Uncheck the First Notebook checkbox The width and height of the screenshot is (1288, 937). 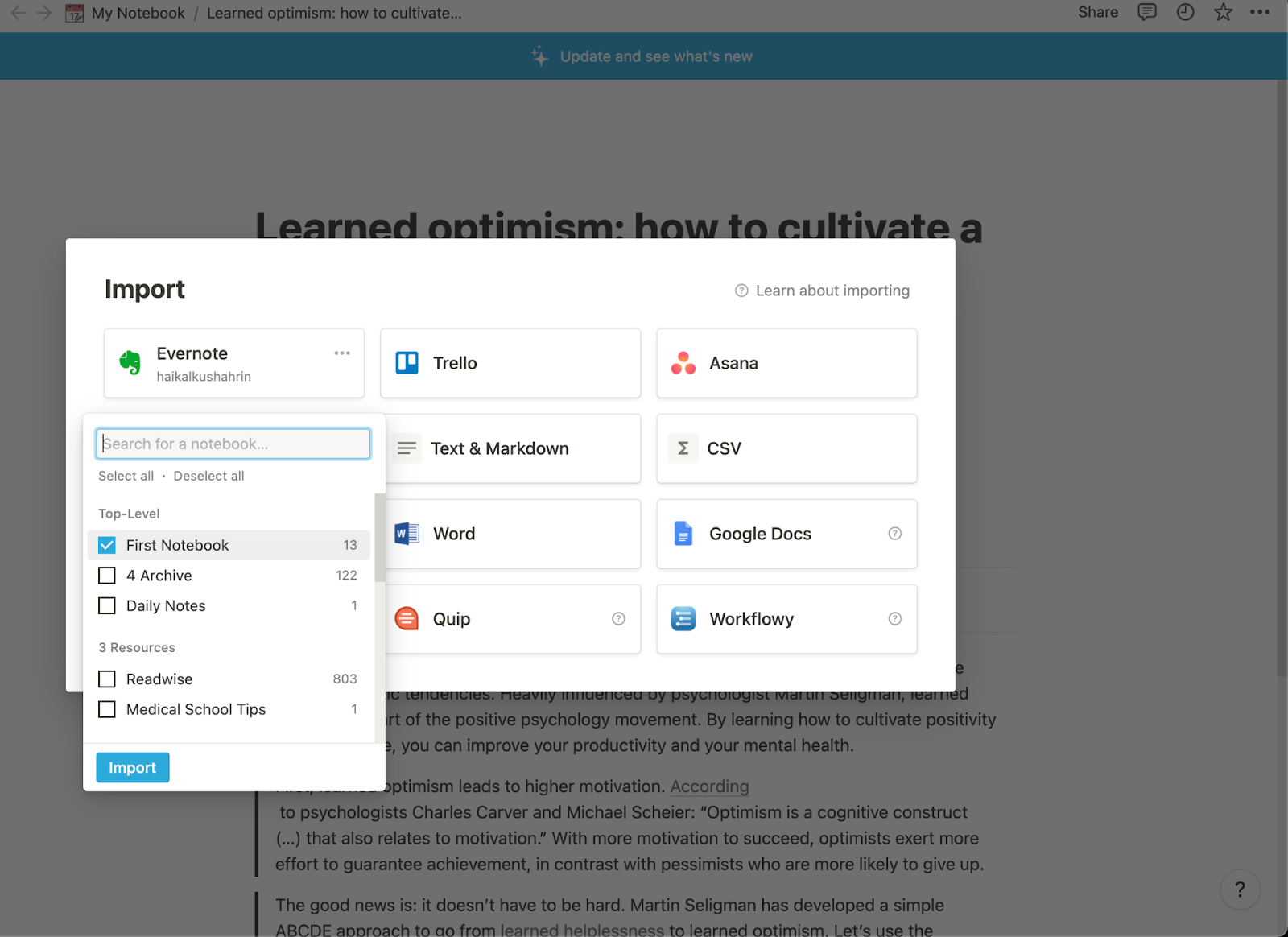[107, 545]
